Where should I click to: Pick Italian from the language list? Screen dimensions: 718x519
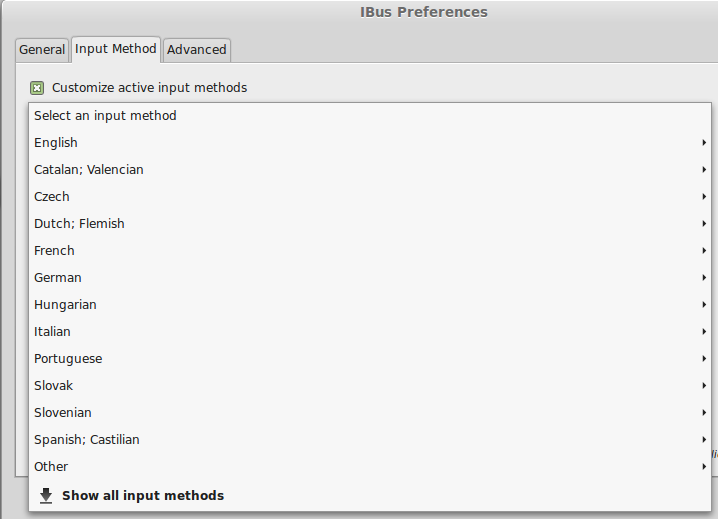coord(370,332)
